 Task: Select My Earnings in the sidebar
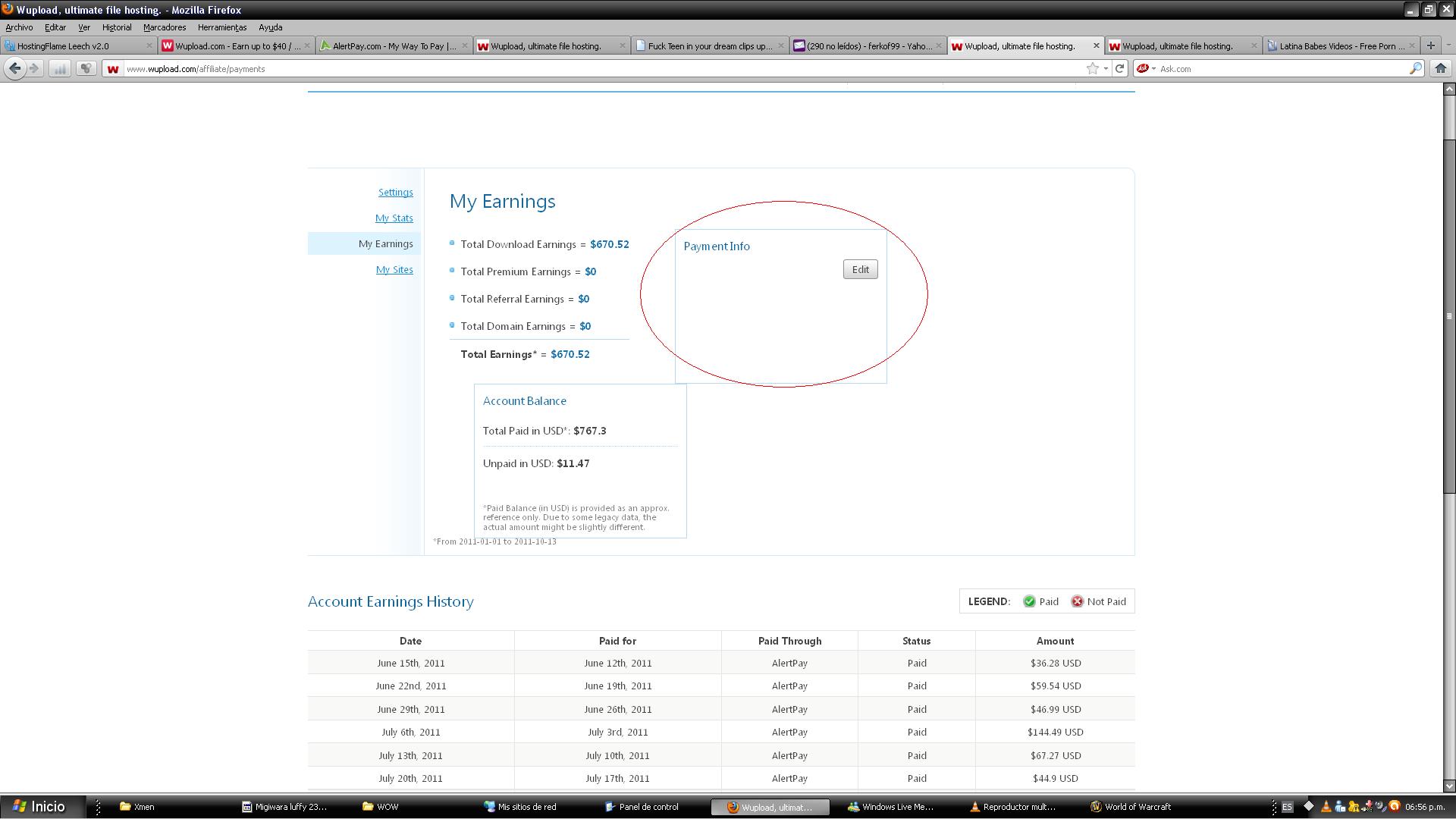[x=364, y=243]
